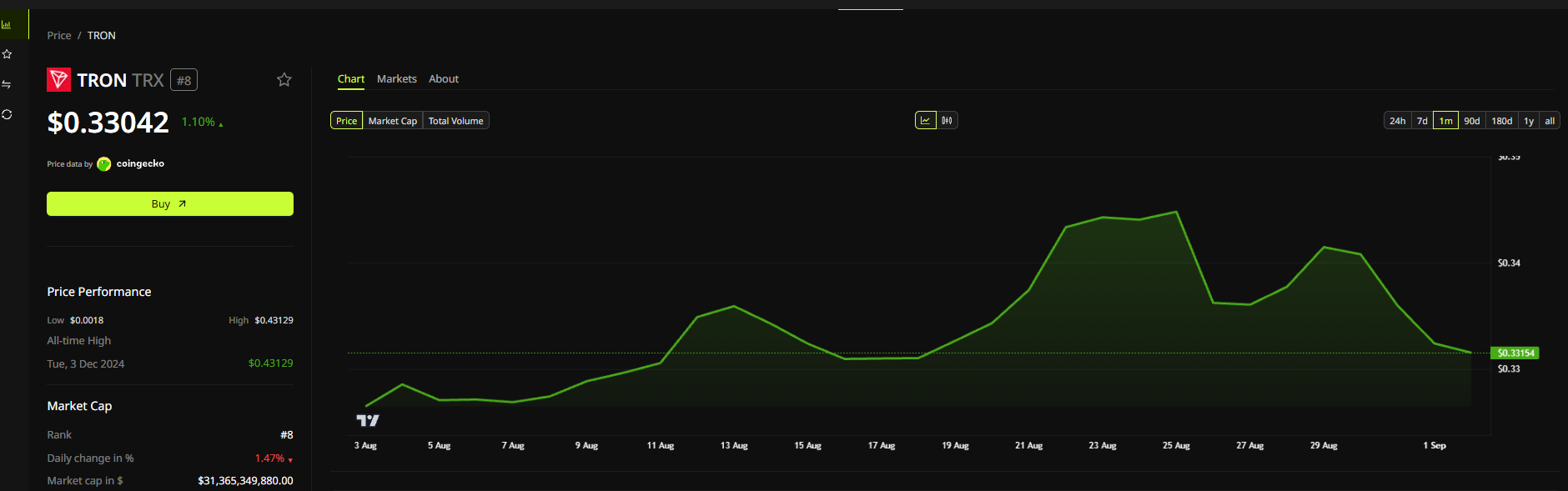Image resolution: width=1568 pixels, height=491 pixels.
Task: Click the current price label $0.33154 on axis
Action: pyautogui.click(x=1515, y=353)
